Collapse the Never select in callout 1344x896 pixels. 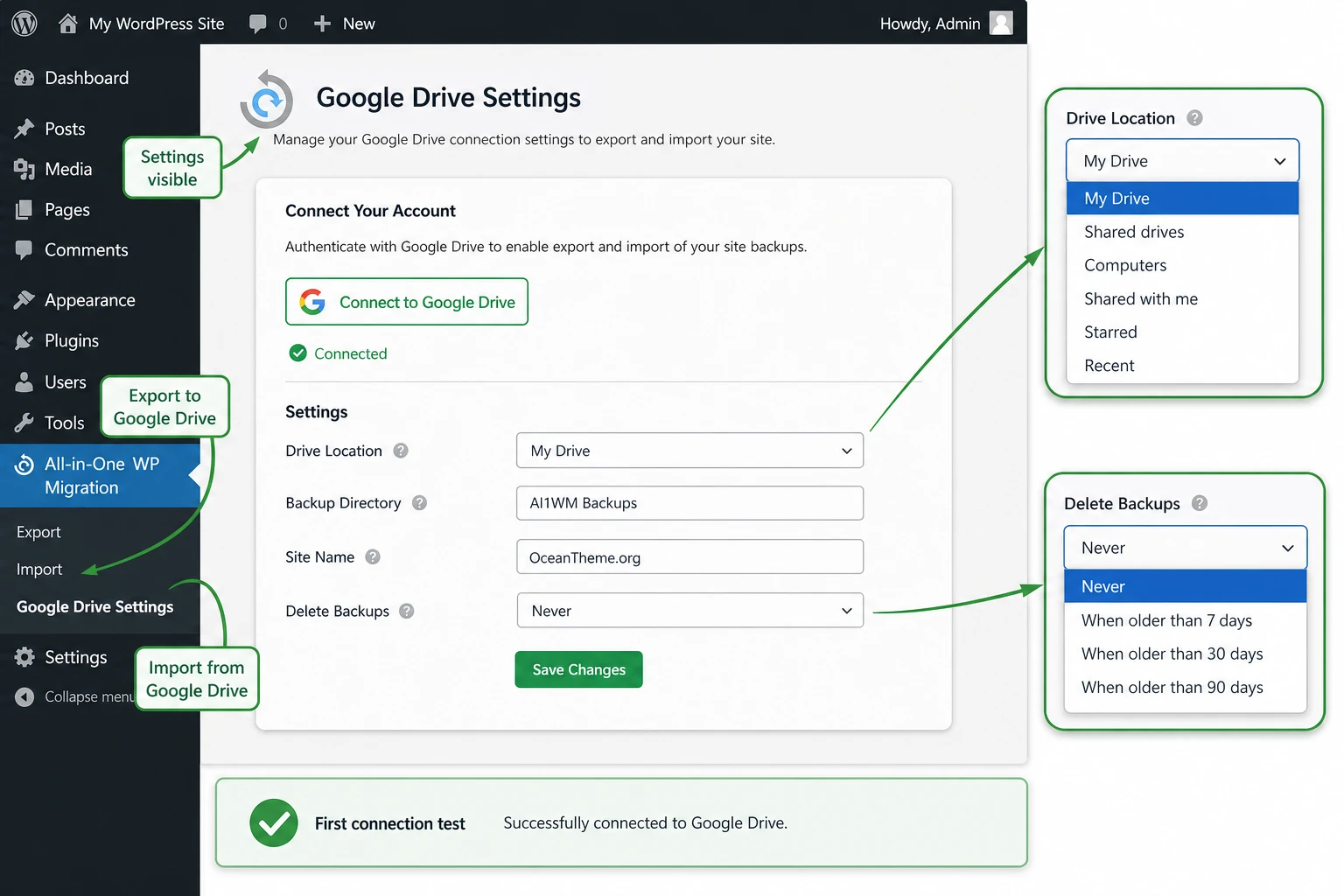tap(1186, 548)
